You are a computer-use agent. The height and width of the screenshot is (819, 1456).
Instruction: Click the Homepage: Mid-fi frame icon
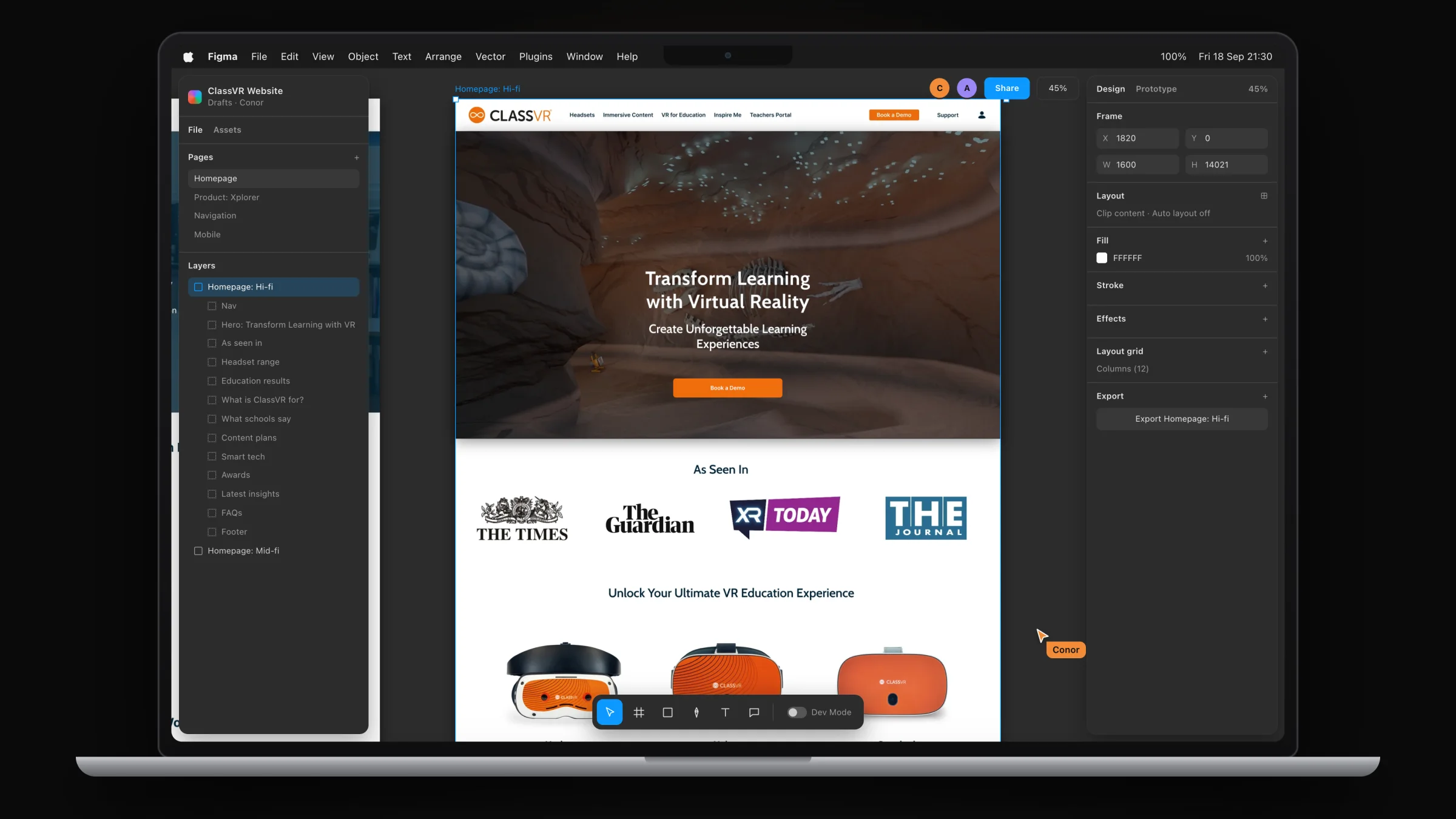(198, 551)
